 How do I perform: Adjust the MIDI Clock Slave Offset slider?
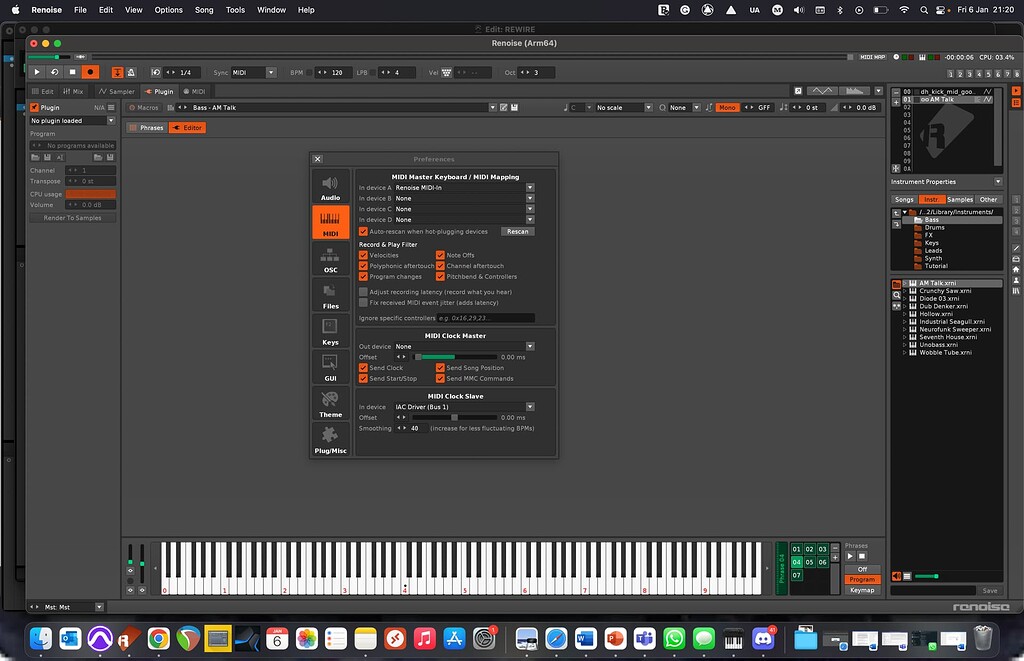pos(455,417)
